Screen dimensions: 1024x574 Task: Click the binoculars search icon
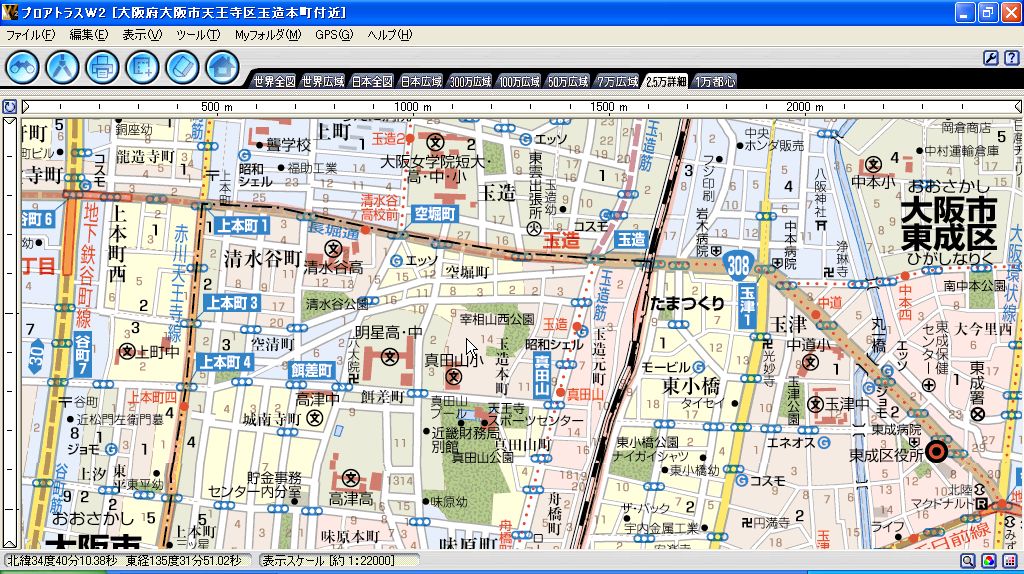[24, 67]
